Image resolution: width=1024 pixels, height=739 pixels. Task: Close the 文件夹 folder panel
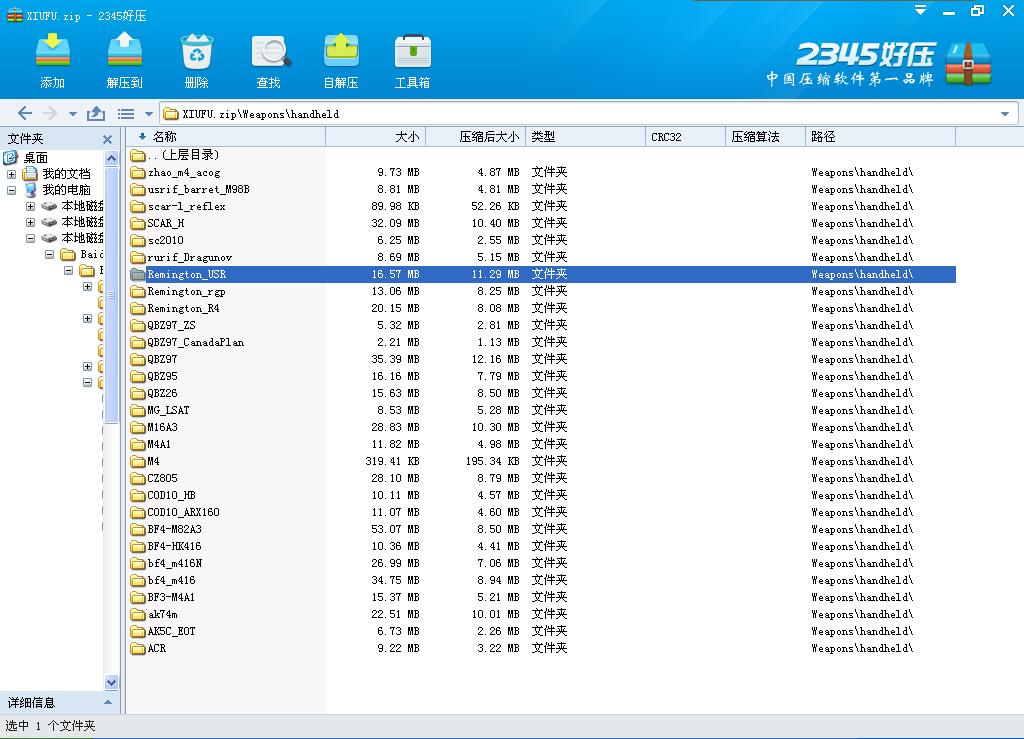108,139
